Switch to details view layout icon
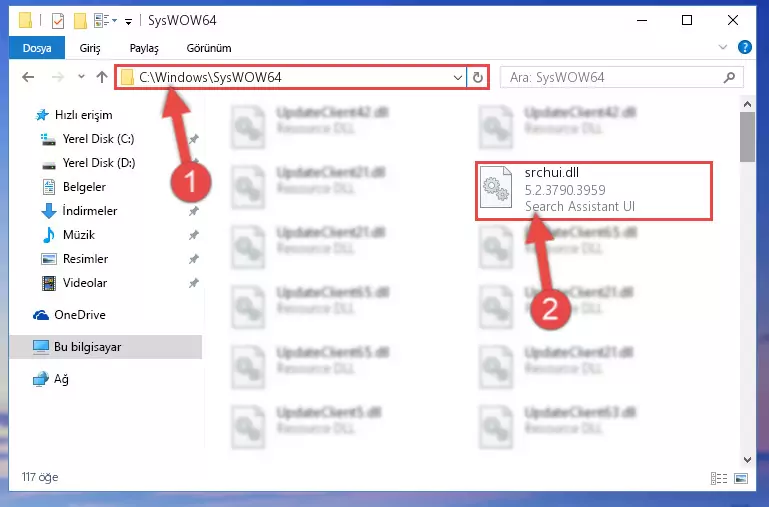Screen dimensions: 769x507 [x=719, y=478]
